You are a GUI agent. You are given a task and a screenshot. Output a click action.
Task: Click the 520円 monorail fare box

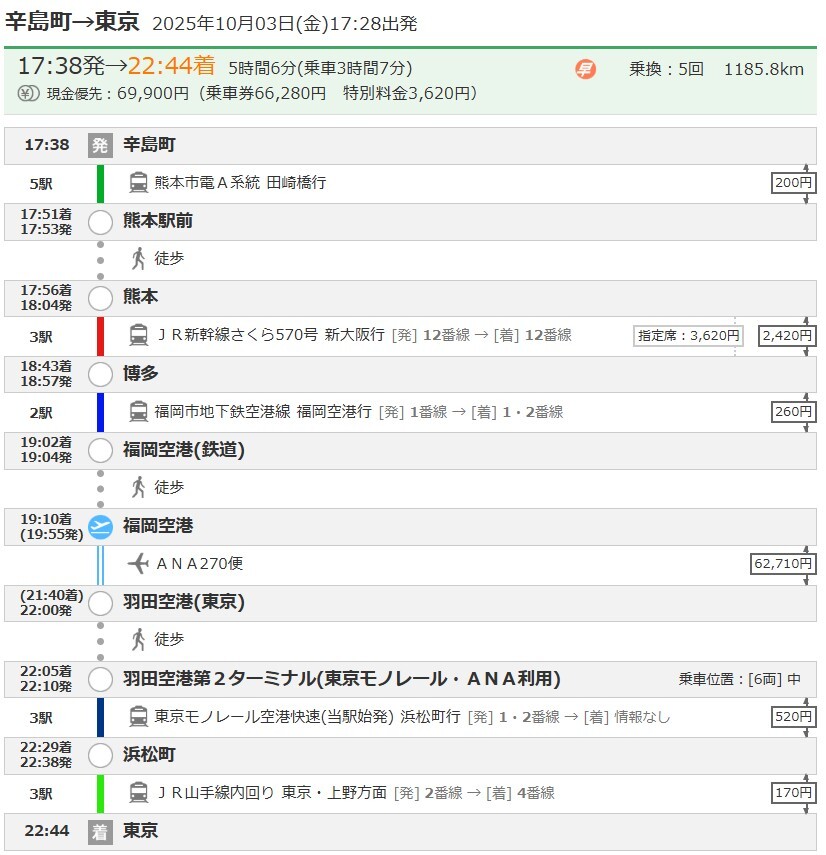793,716
